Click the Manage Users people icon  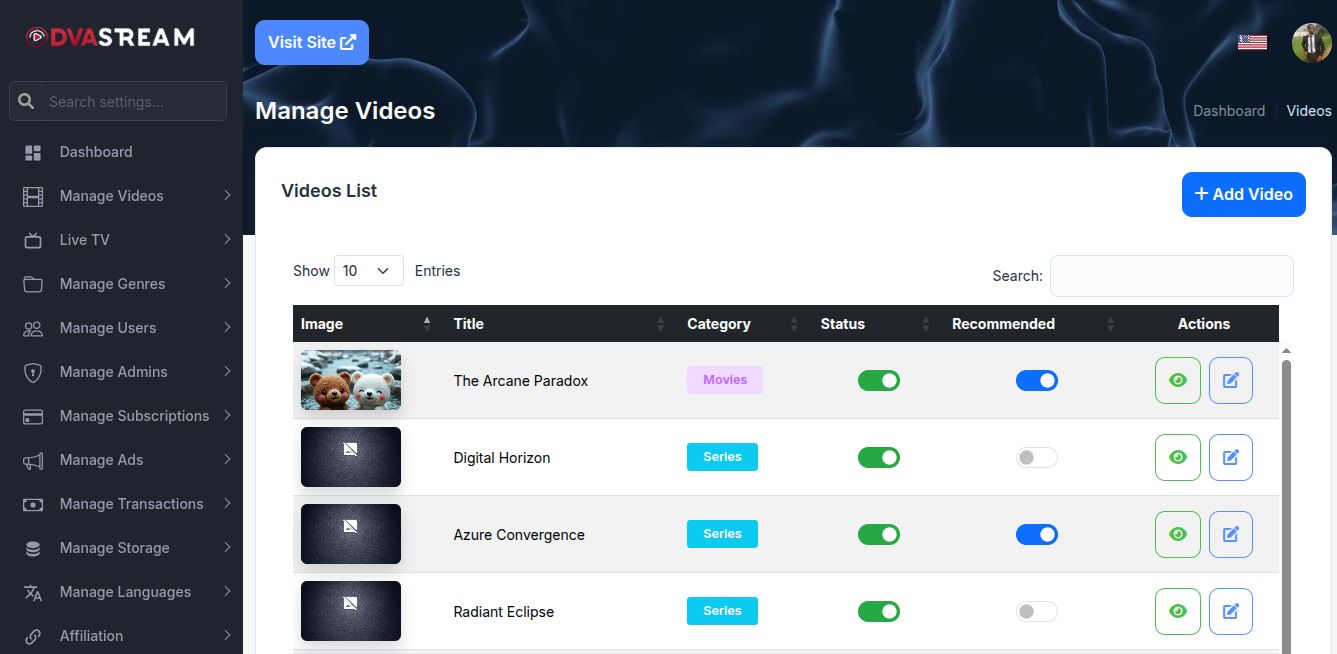[33, 328]
